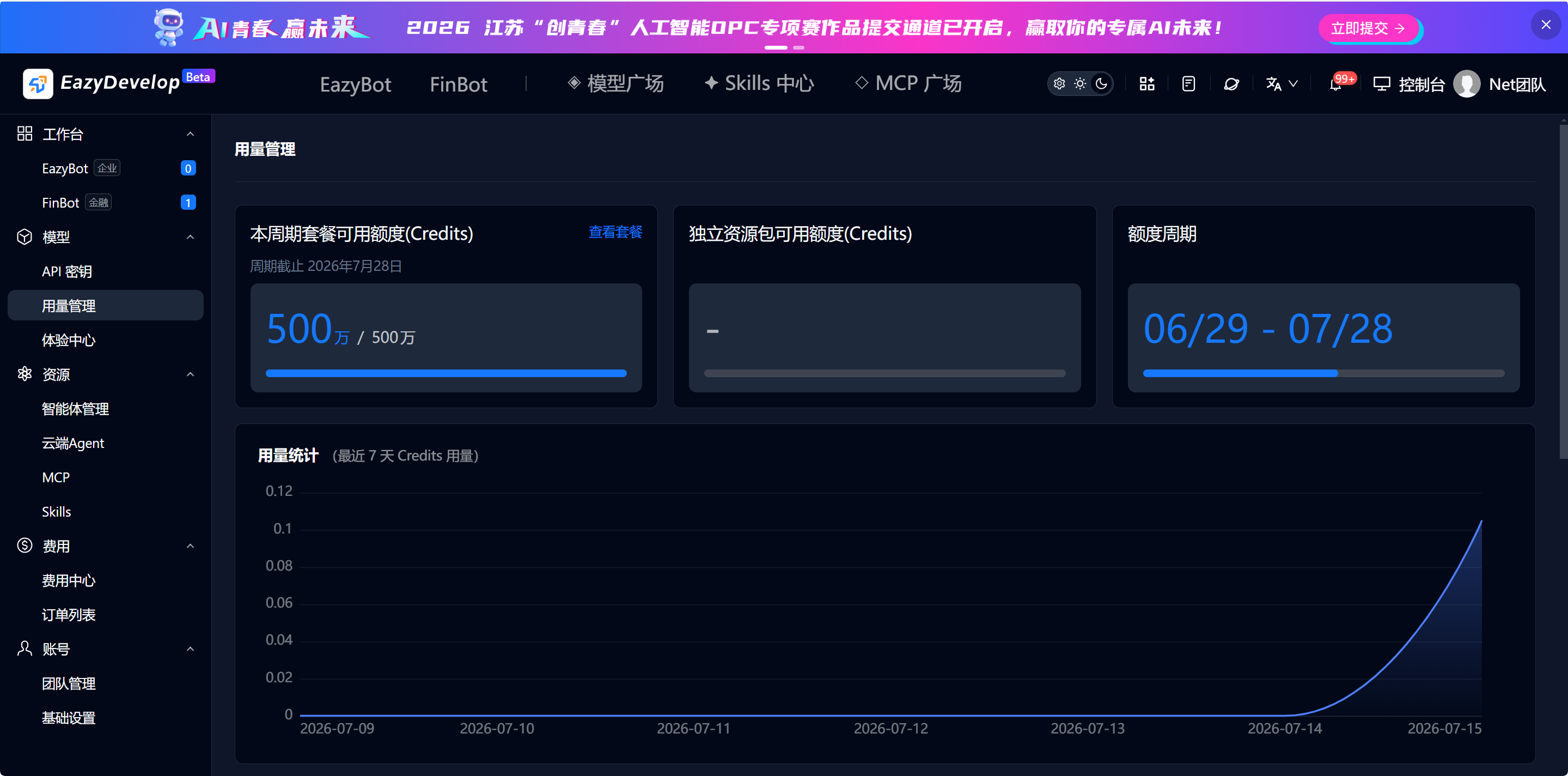The image size is (1568, 776).
Task: Open 基础设置 in sidebar
Action: (105, 718)
